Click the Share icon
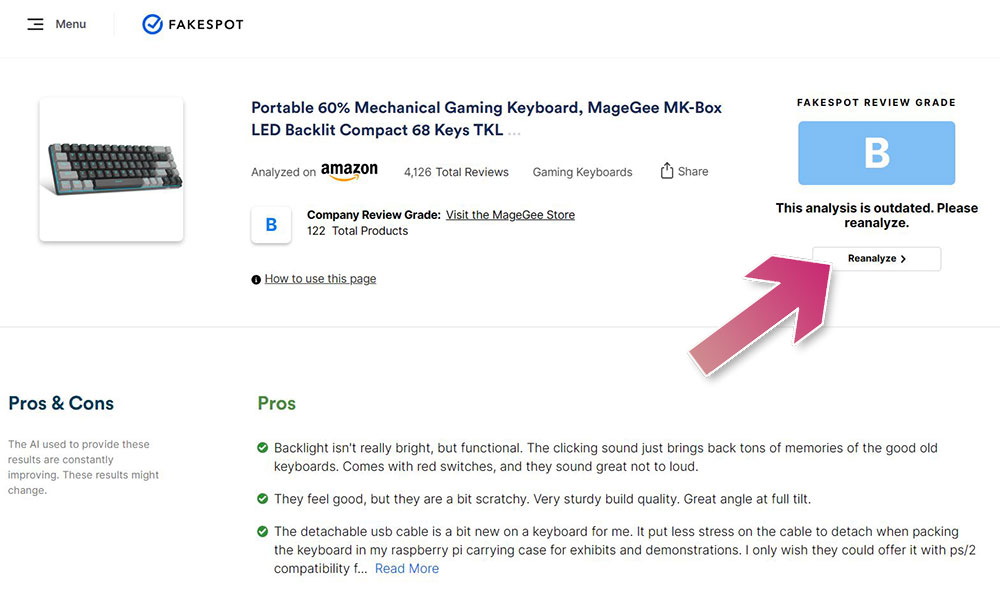1000x615 pixels. 667,171
